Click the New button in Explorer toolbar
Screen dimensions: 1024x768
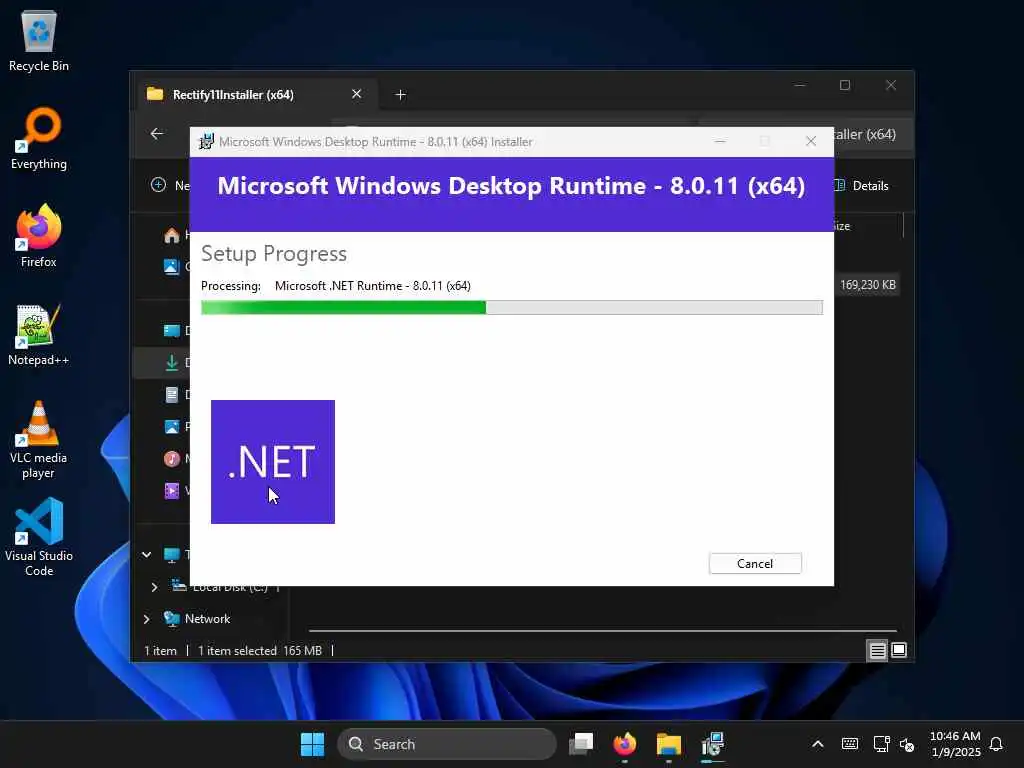point(171,185)
